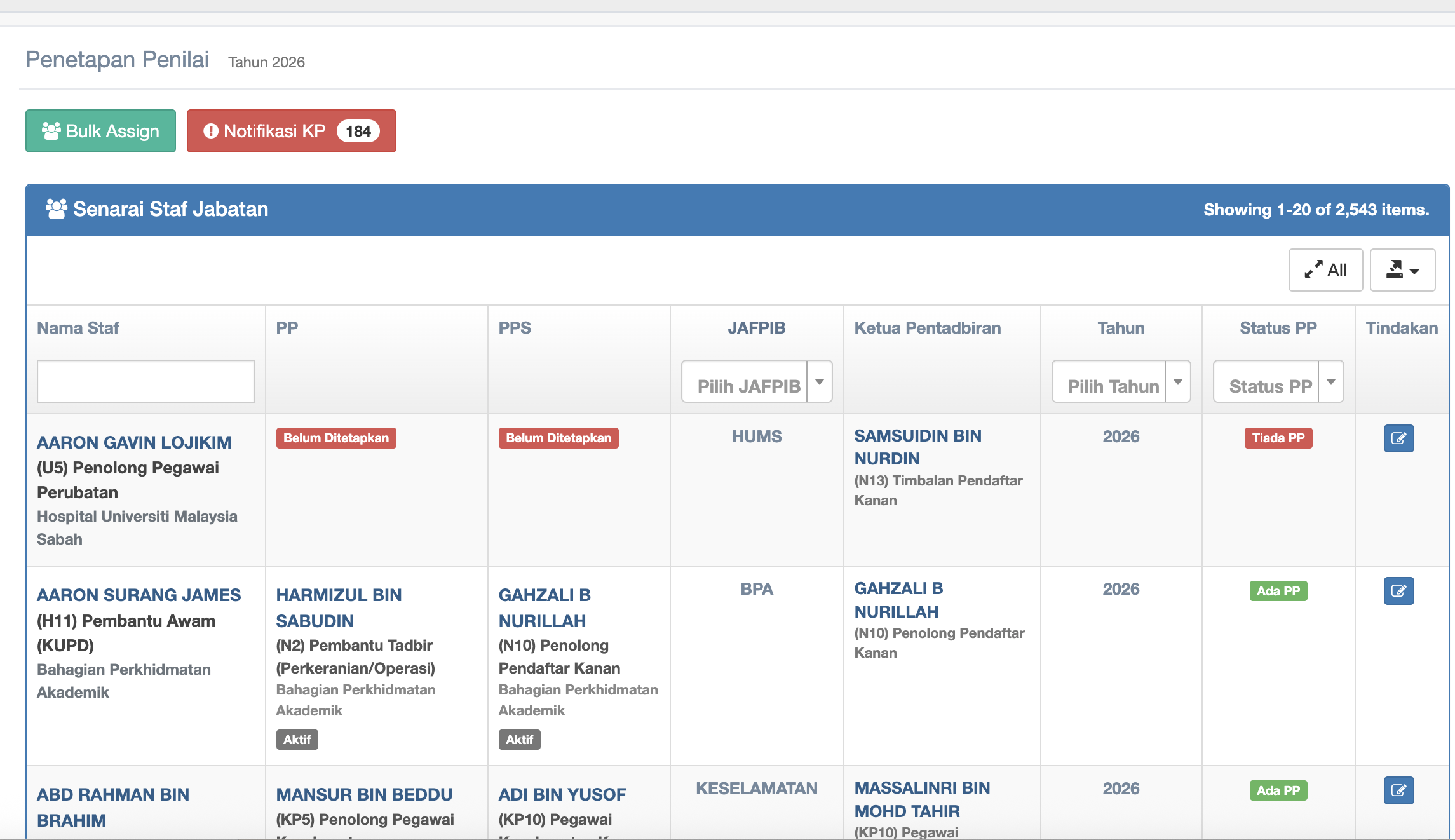Viewport: 1455px width, 840px height.
Task: Click the Ada PP badge for Aaron Surang
Action: 1278,591
